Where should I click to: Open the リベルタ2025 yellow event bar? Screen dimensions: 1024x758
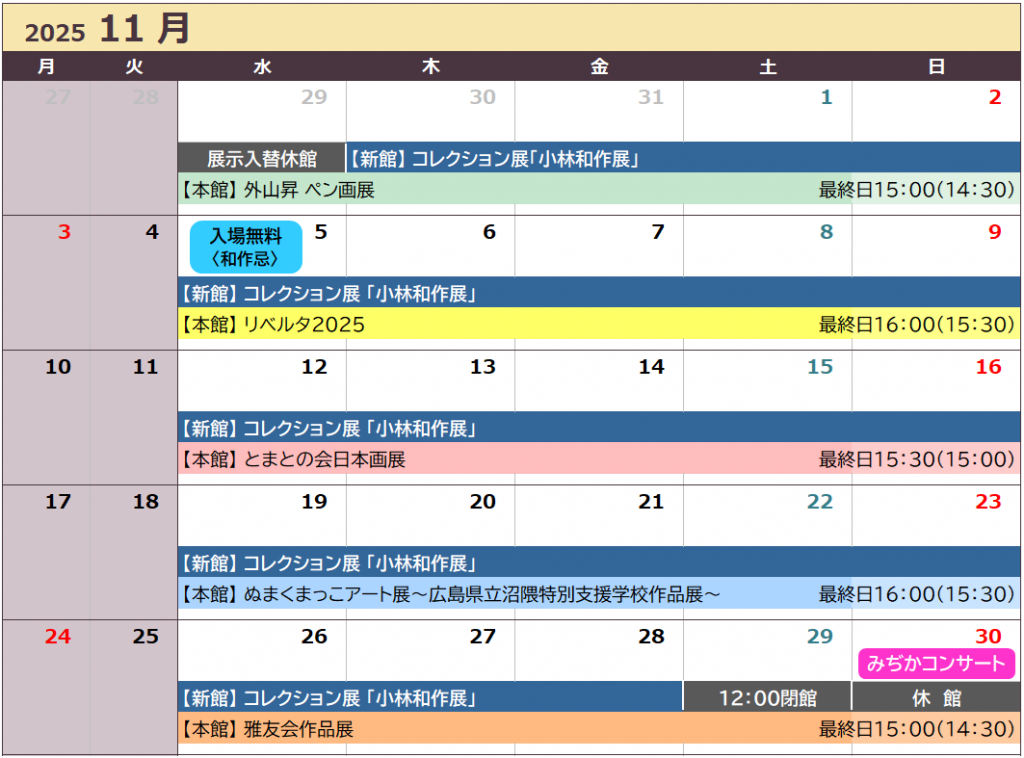[598, 324]
